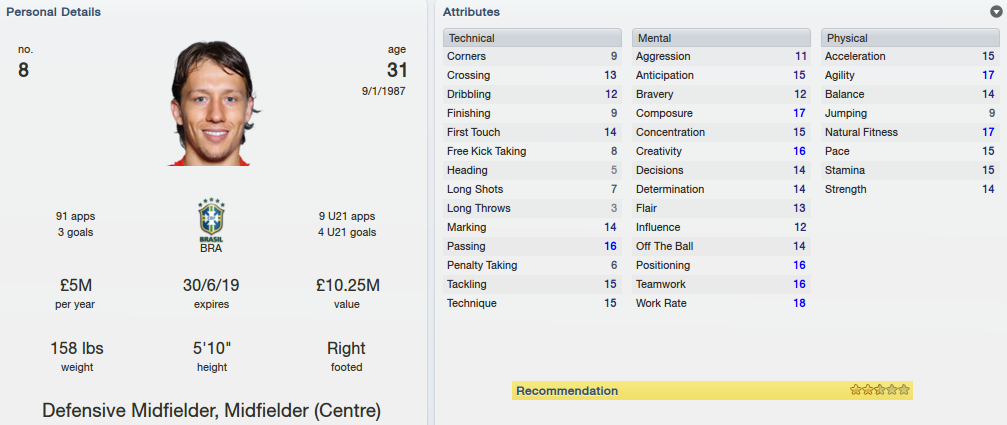Click the player's face portrait

pyautogui.click(x=211, y=103)
